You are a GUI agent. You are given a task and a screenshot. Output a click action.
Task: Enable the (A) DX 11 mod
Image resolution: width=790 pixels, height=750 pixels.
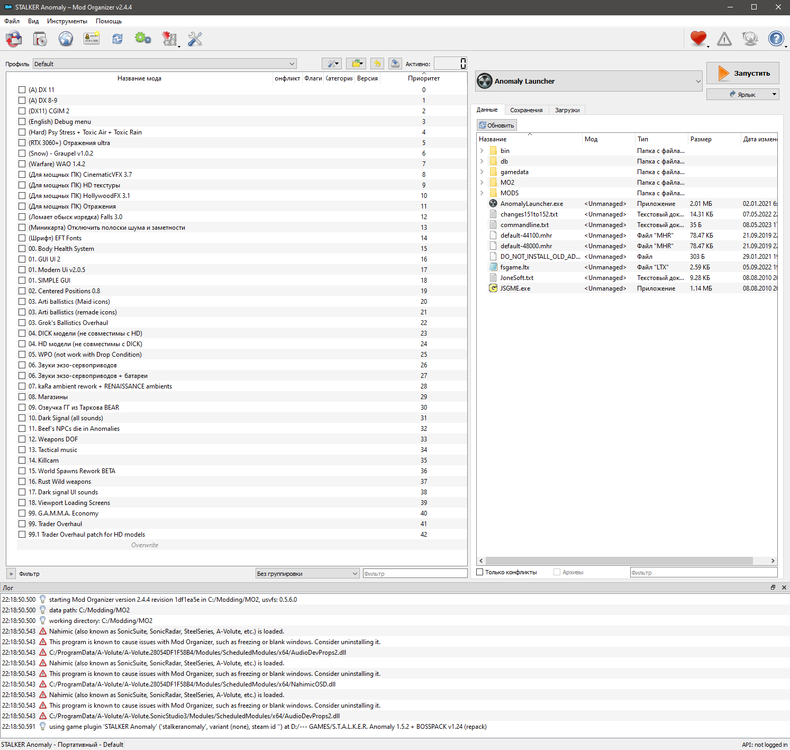22,90
